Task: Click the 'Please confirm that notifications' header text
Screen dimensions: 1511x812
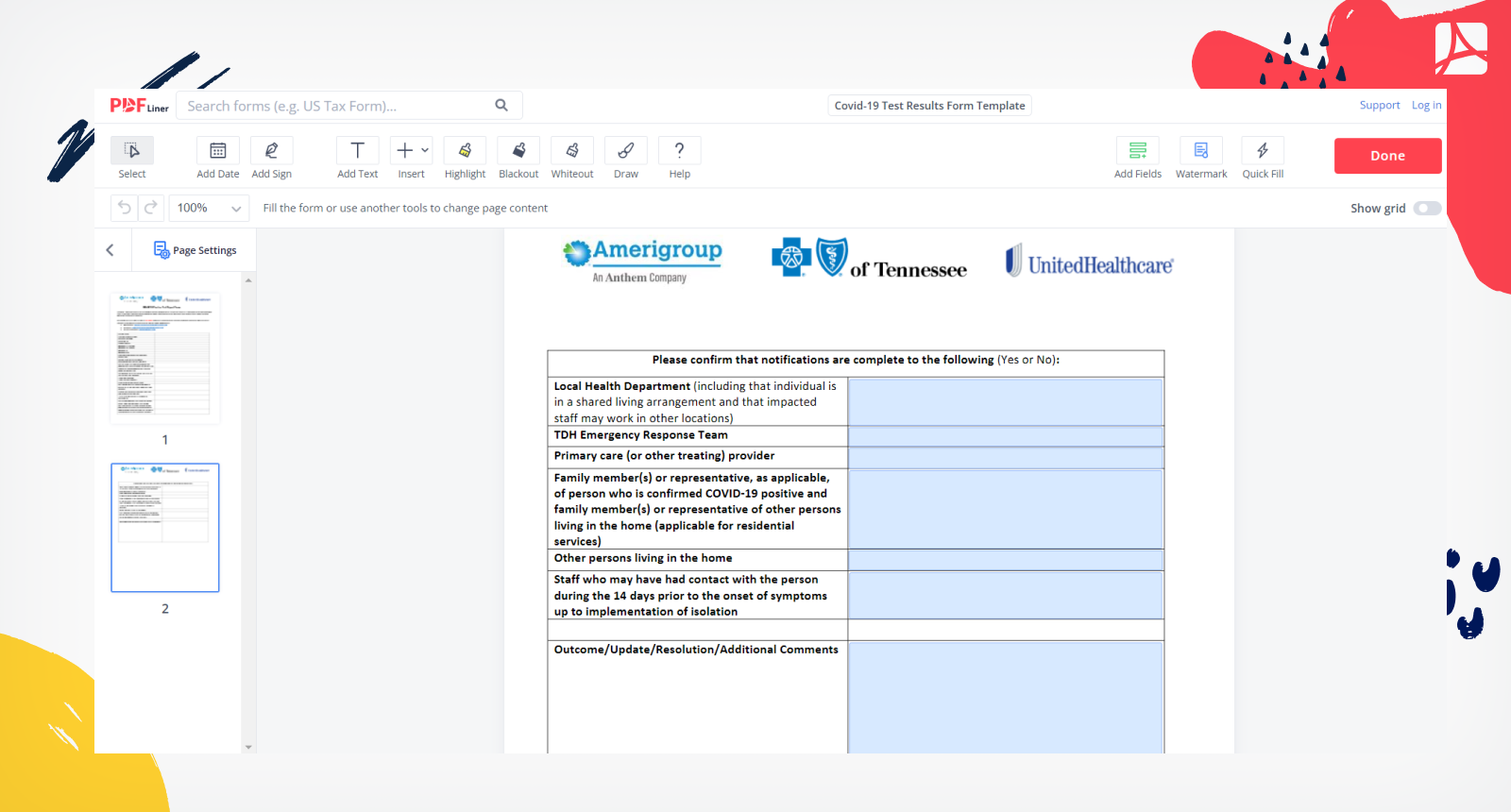Action: tap(856, 360)
